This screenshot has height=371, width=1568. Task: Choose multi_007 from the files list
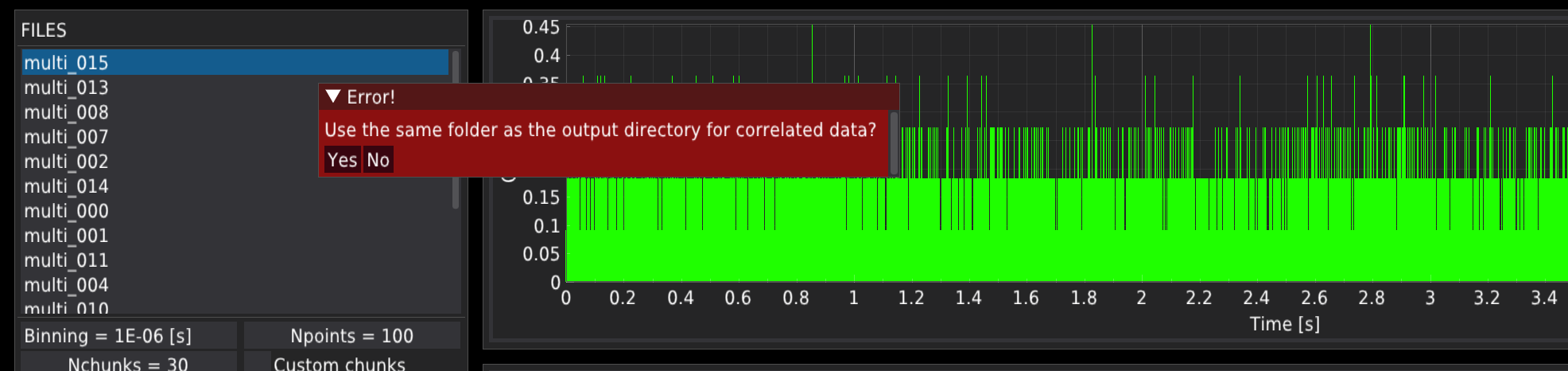66,137
